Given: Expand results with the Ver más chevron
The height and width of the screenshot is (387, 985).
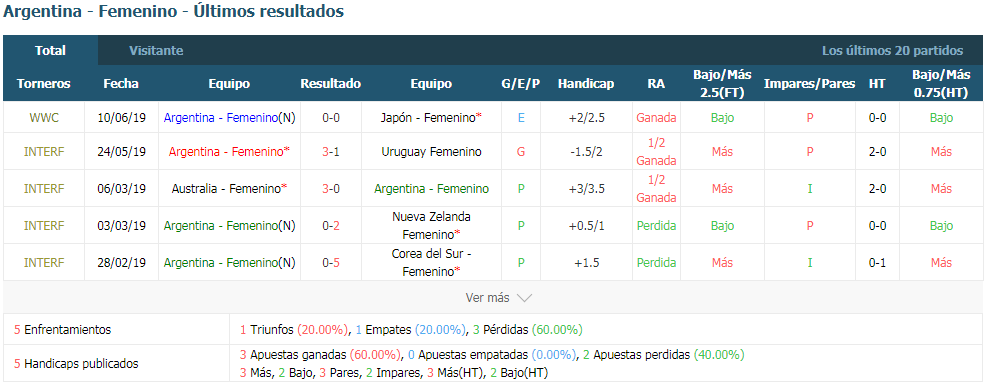Looking at the screenshot, I should tap(499, 298).
